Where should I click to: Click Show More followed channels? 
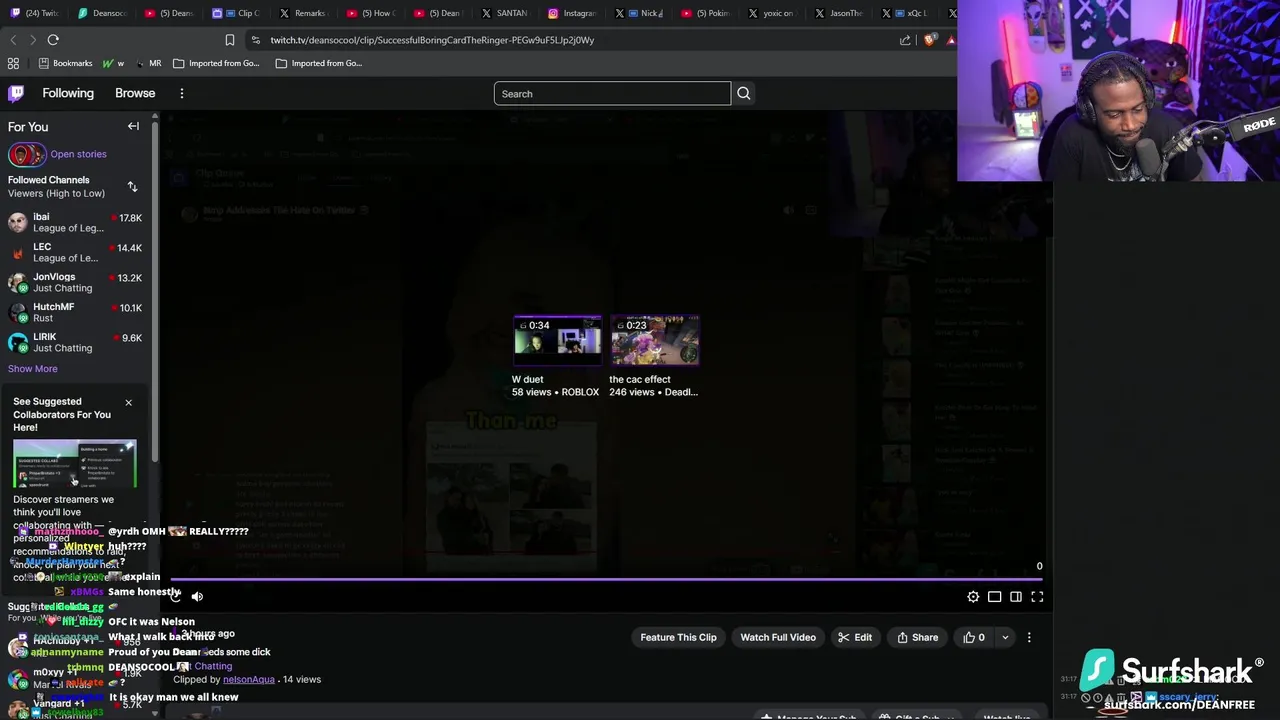point(33,368)
